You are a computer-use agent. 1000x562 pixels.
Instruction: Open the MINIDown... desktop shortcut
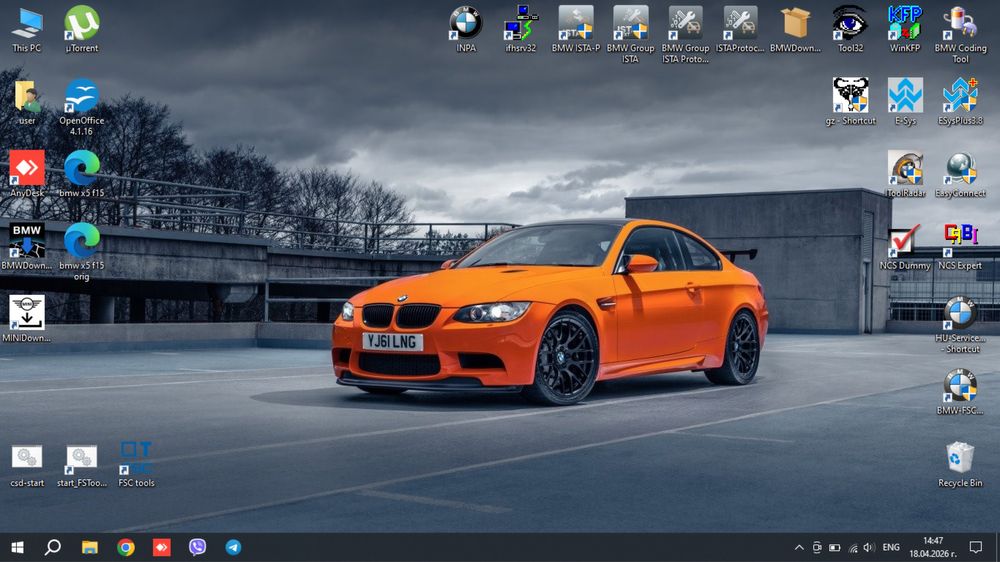[27, 319]
